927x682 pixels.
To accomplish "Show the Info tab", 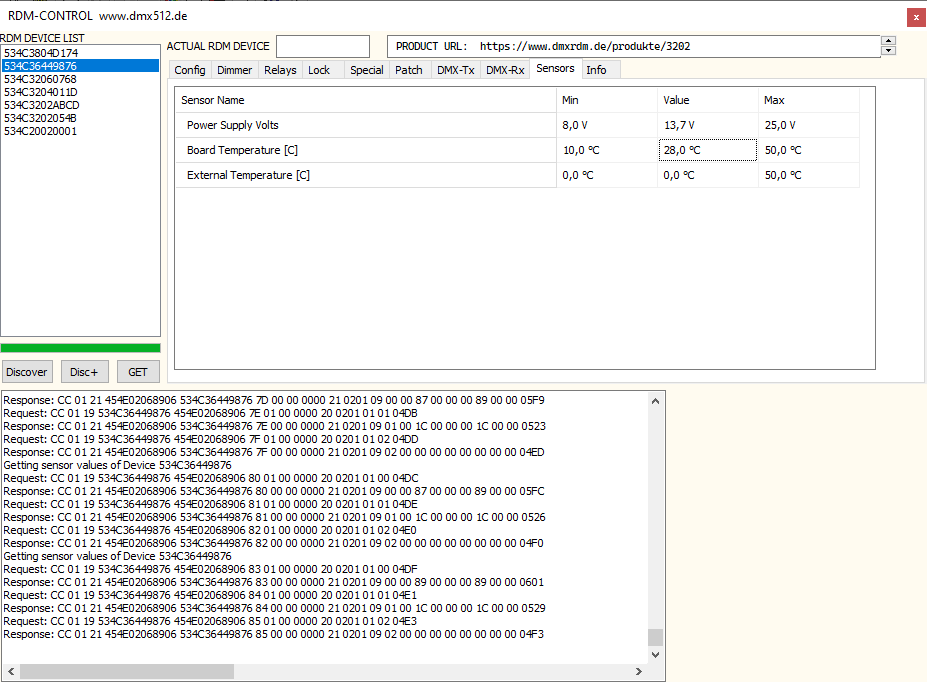I will [596, 70].
